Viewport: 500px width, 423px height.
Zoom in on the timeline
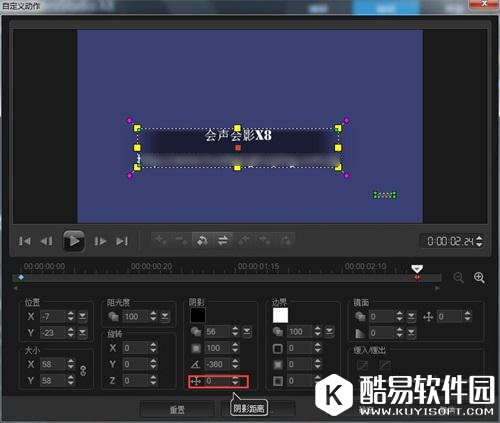[479, 277]
